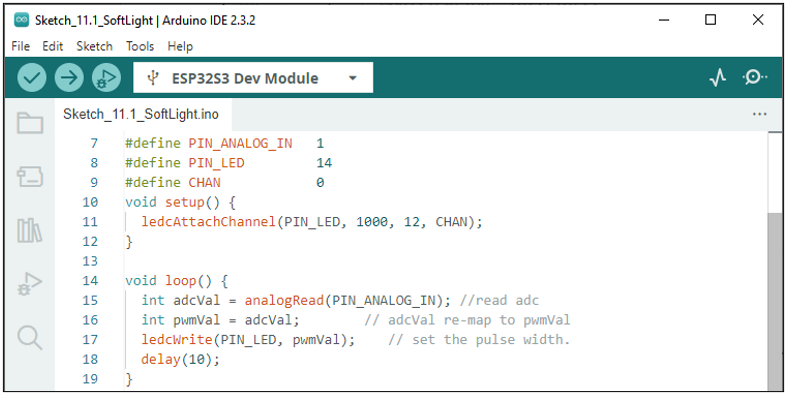
Task: Click the editor vertical scrollbar thumb
Action: (x=775, y=301)
